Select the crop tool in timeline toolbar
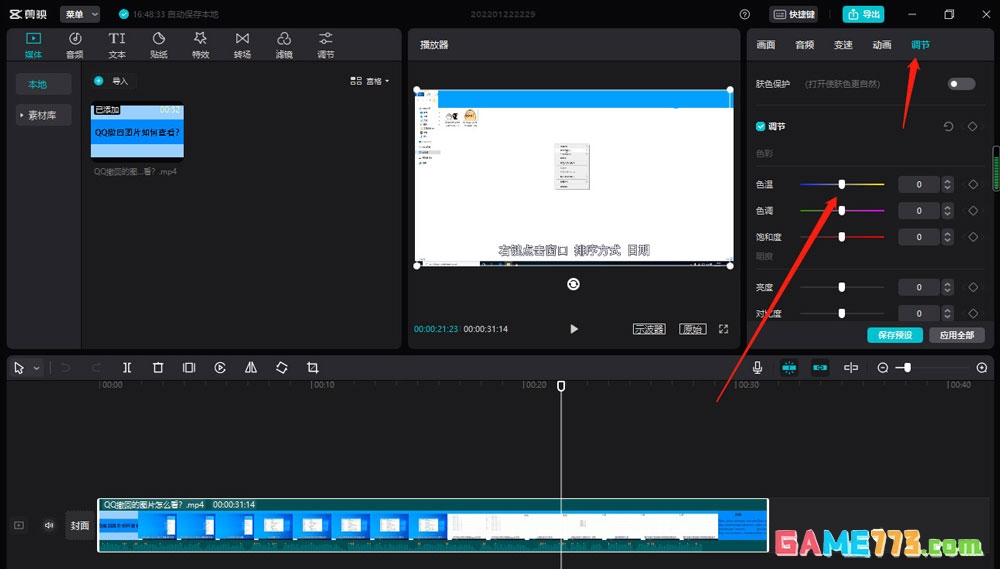The width and height of the screenshot is (1000, 569). pyautogui.click(x=313, y=368)
